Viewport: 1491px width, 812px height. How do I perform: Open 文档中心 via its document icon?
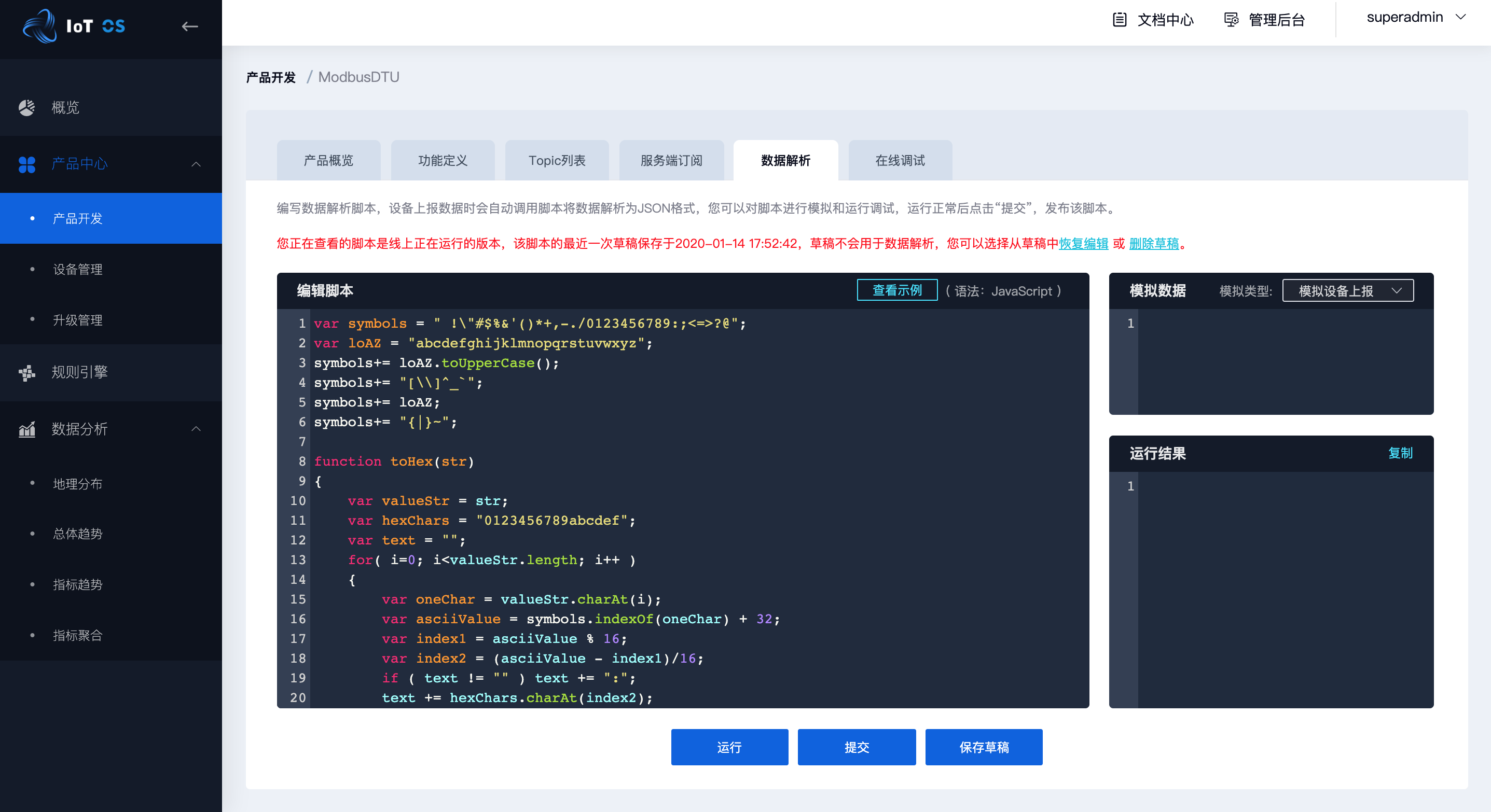tap(1120, 20)
